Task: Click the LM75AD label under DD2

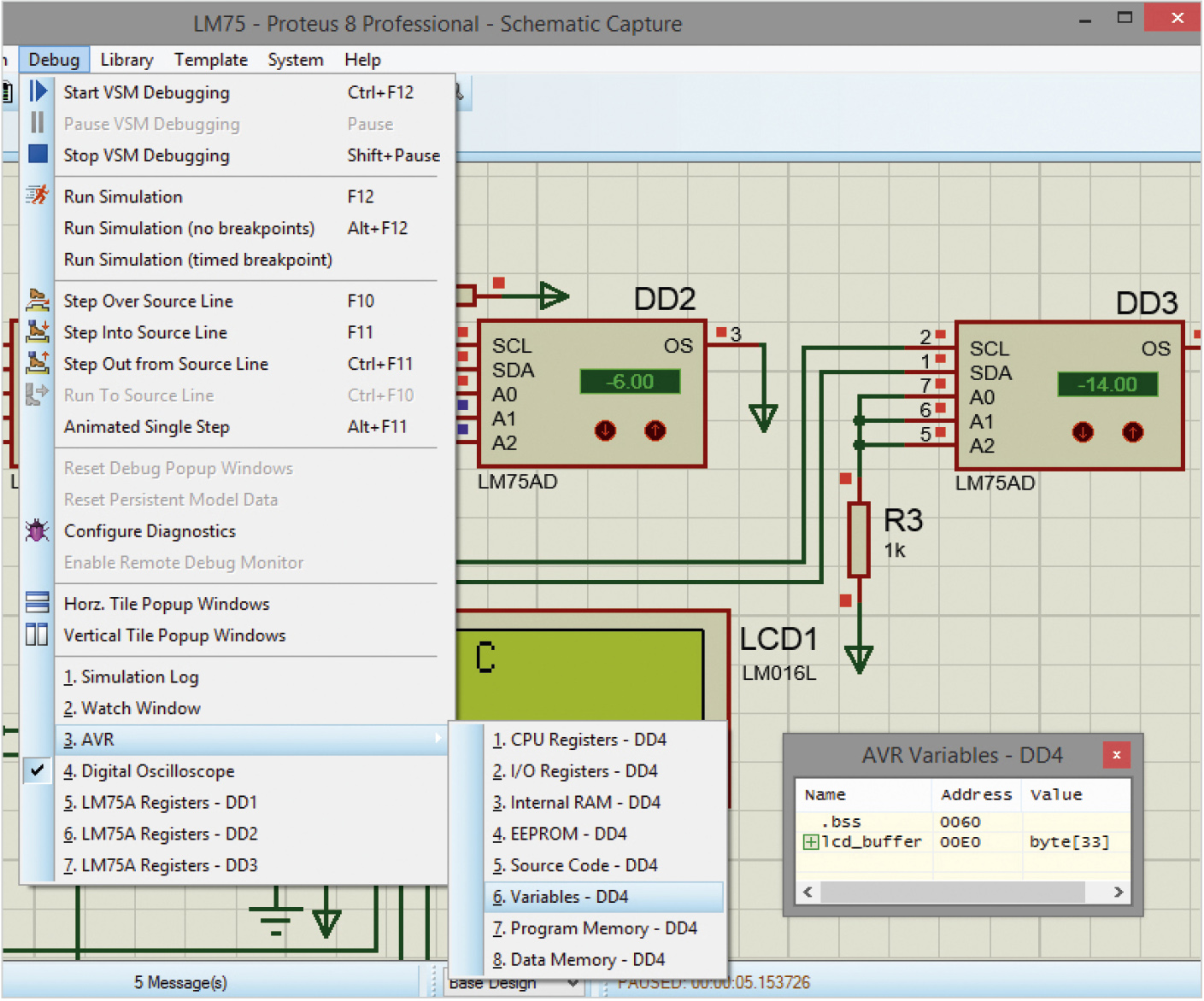Action: (517, 482)
